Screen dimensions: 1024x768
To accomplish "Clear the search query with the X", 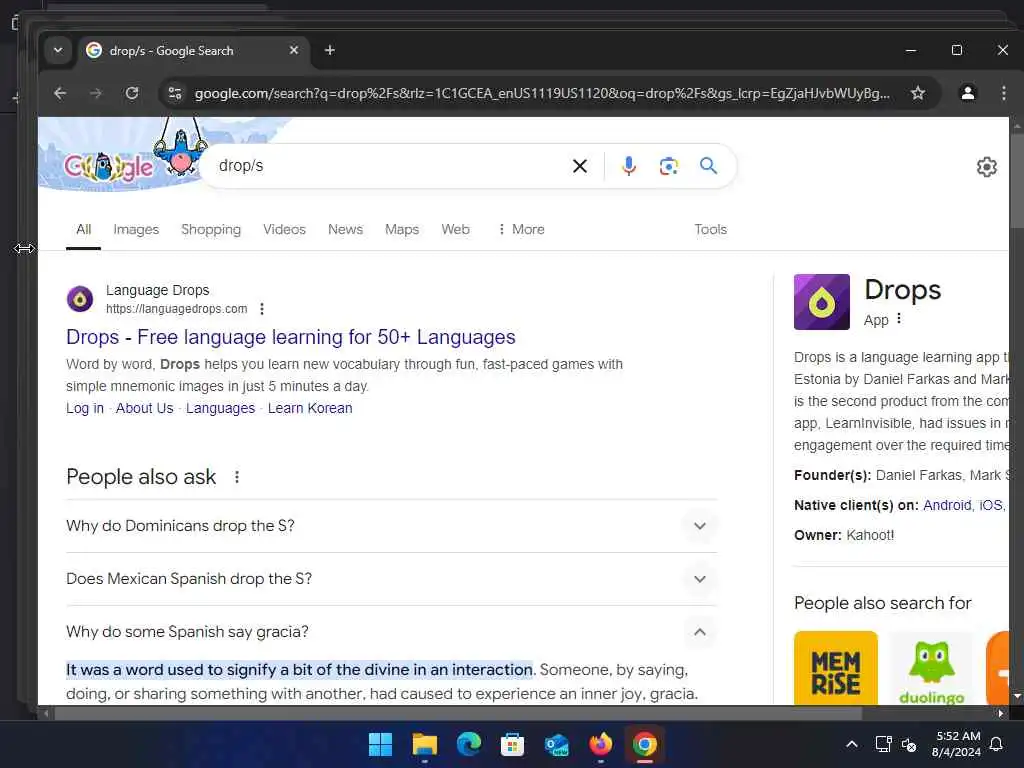I will tap(579, 166).
